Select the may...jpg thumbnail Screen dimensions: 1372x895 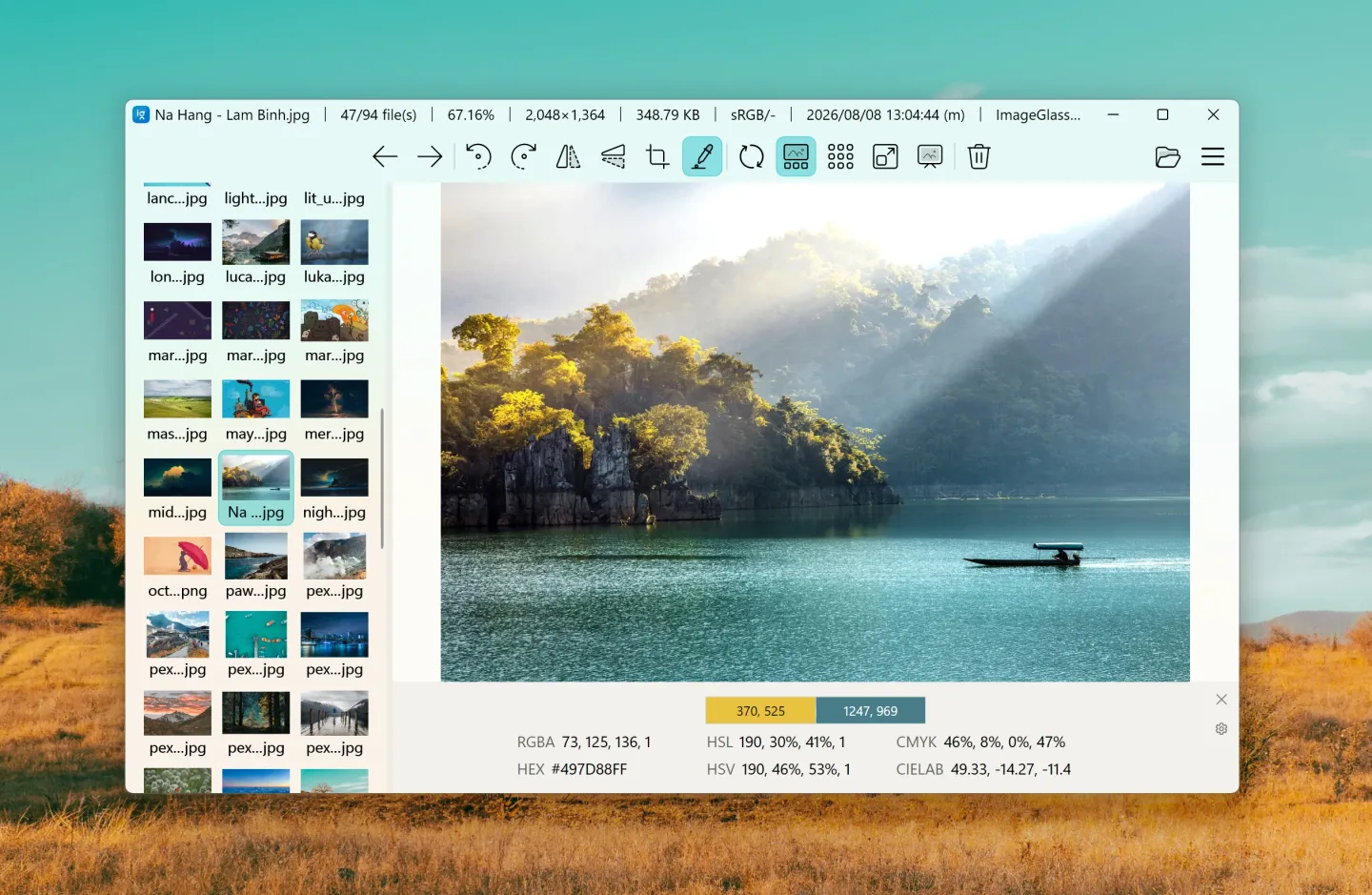pos(255,411)
